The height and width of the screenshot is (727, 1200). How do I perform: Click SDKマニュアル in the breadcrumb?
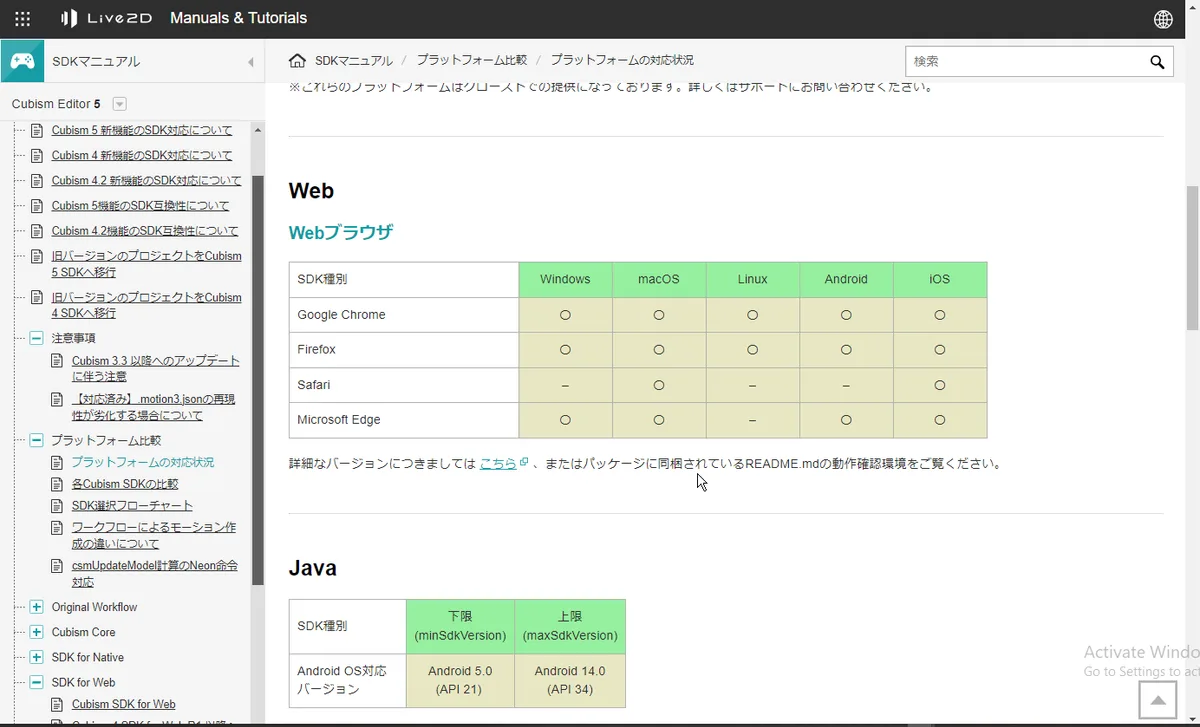click(354, 61)
